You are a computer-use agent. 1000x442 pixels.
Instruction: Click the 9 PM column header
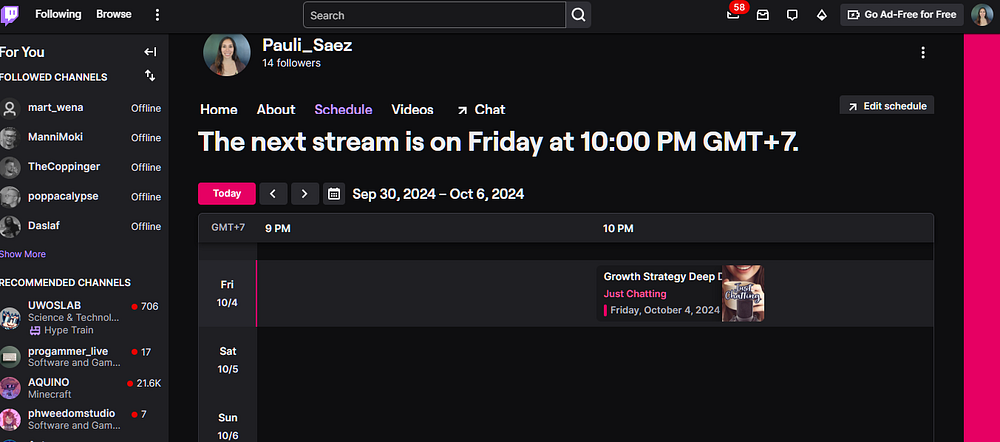[277, 228]
